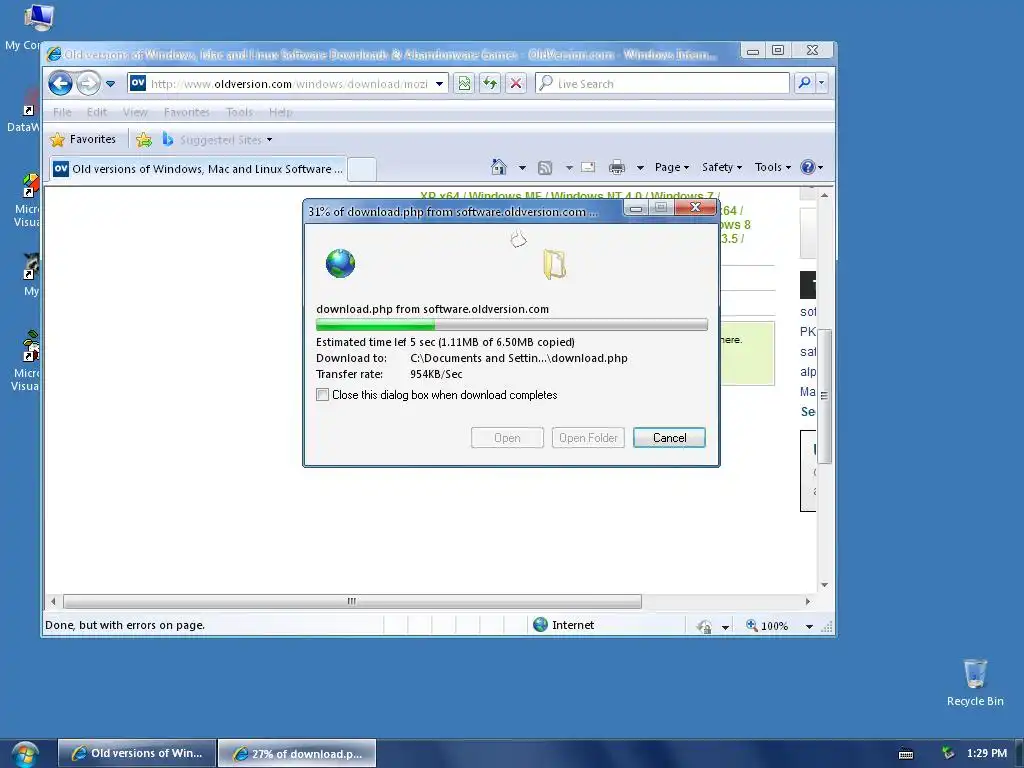Click the red Stop loading icon
The width and height of the screenshot is (1024, 768).
516,84
